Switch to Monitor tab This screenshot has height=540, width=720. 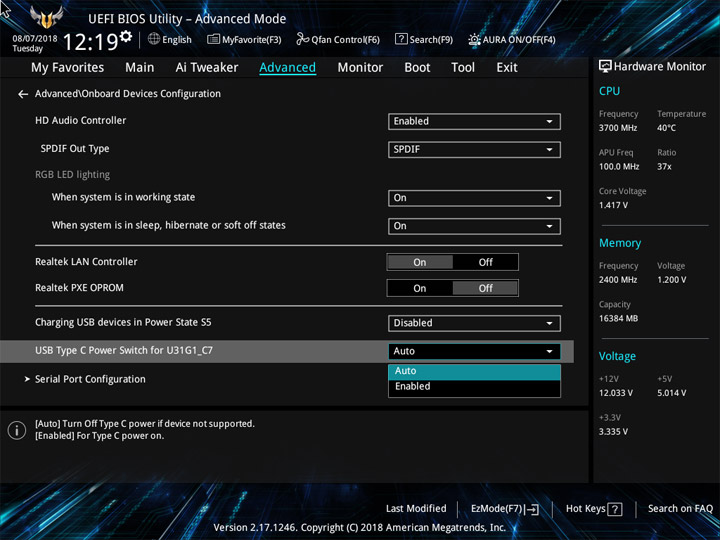360,68
